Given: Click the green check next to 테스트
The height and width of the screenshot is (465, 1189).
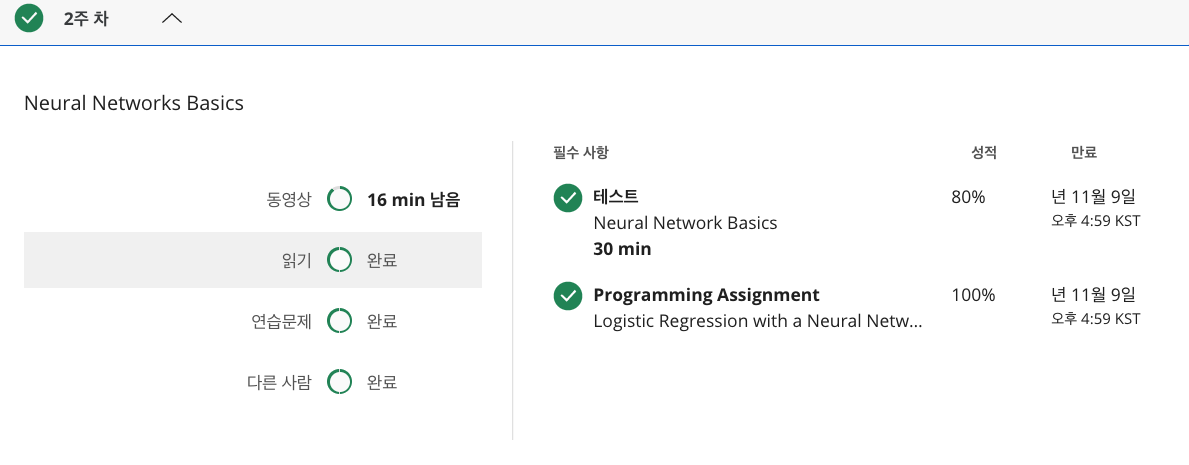Looking at the screenshot, I should point(568,198).
